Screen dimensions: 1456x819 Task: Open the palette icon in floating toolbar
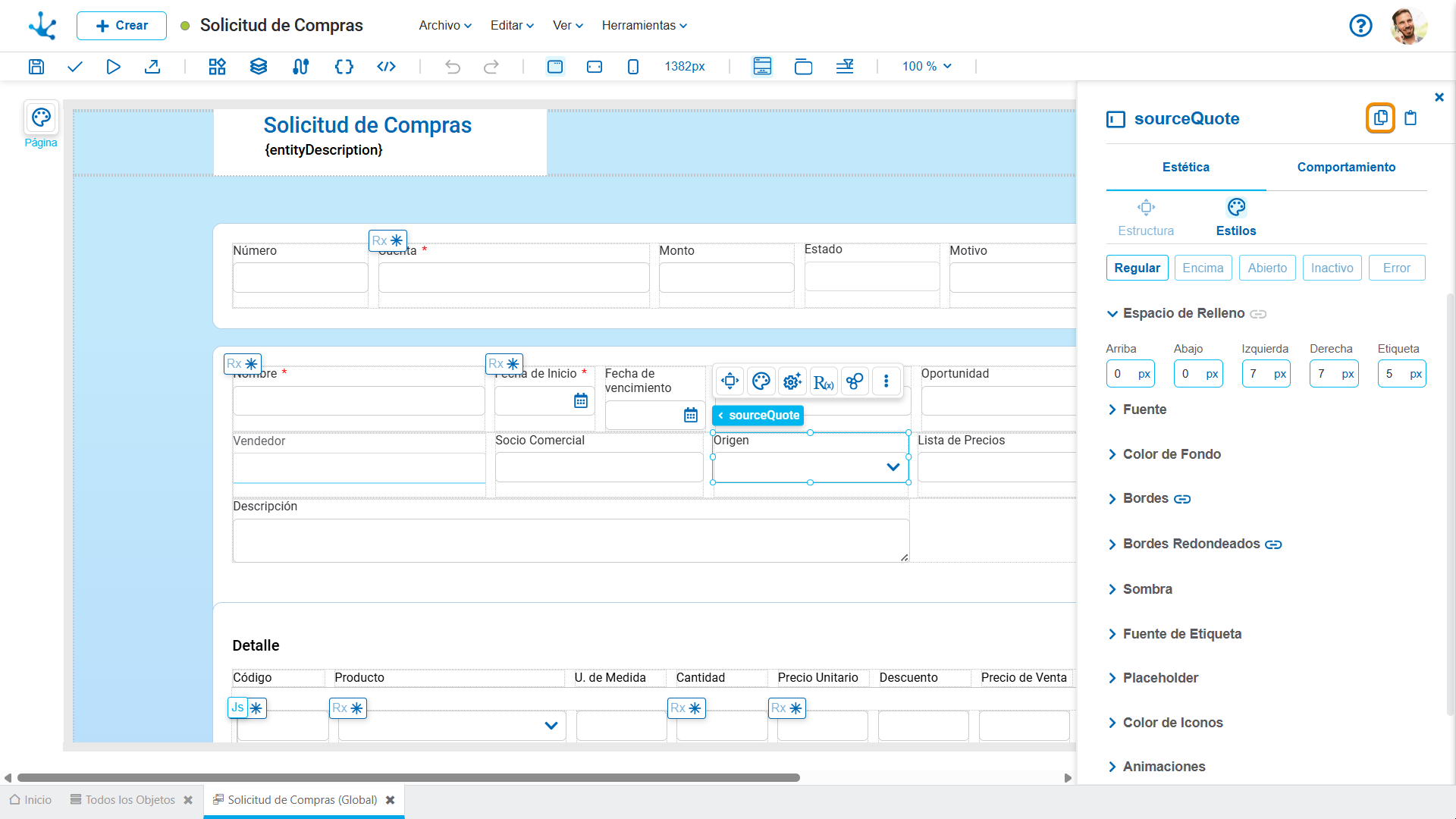pos(761,381)
